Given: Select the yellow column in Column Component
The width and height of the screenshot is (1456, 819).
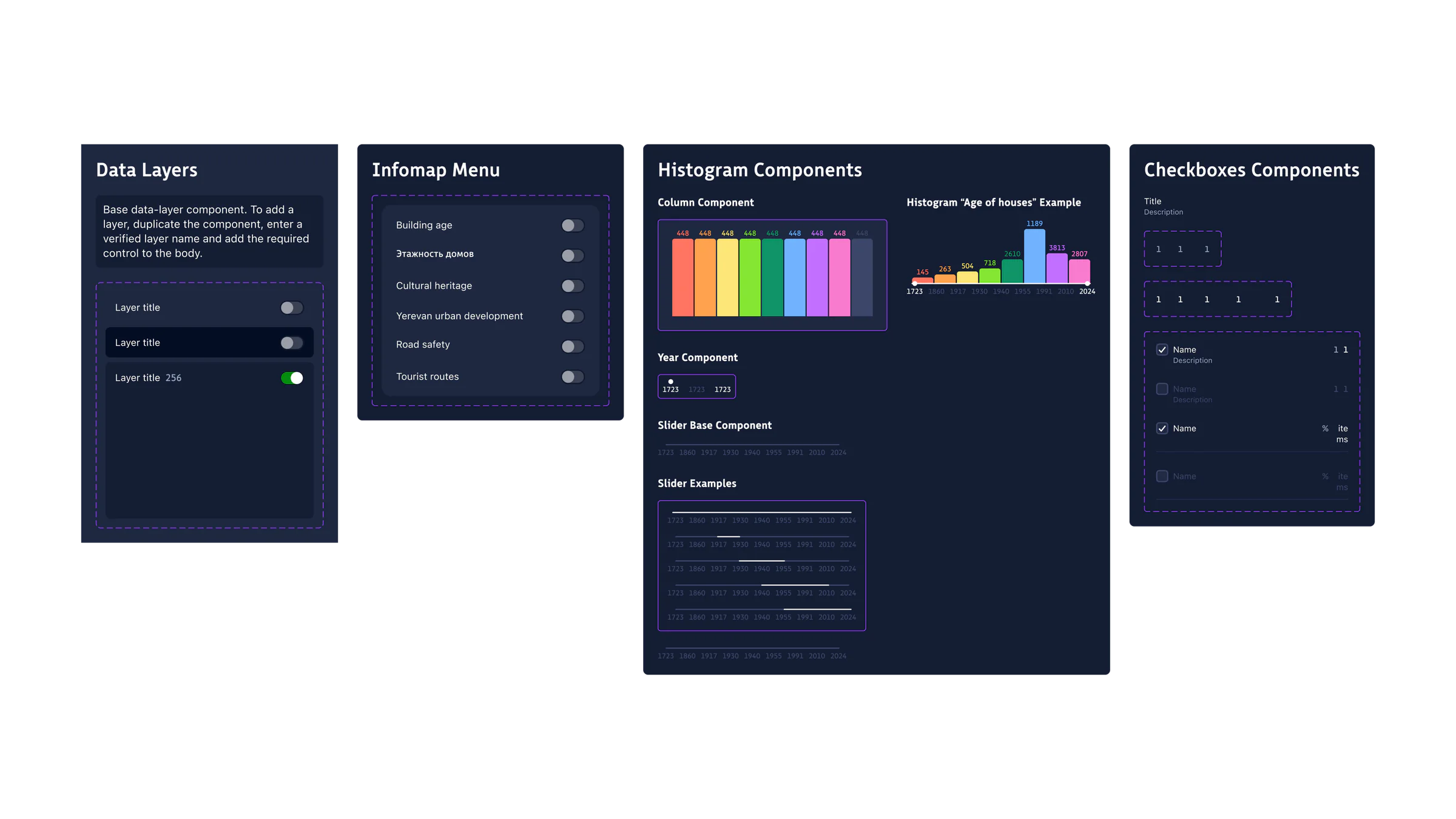Looking at the screenshot, I should [727, 277].
